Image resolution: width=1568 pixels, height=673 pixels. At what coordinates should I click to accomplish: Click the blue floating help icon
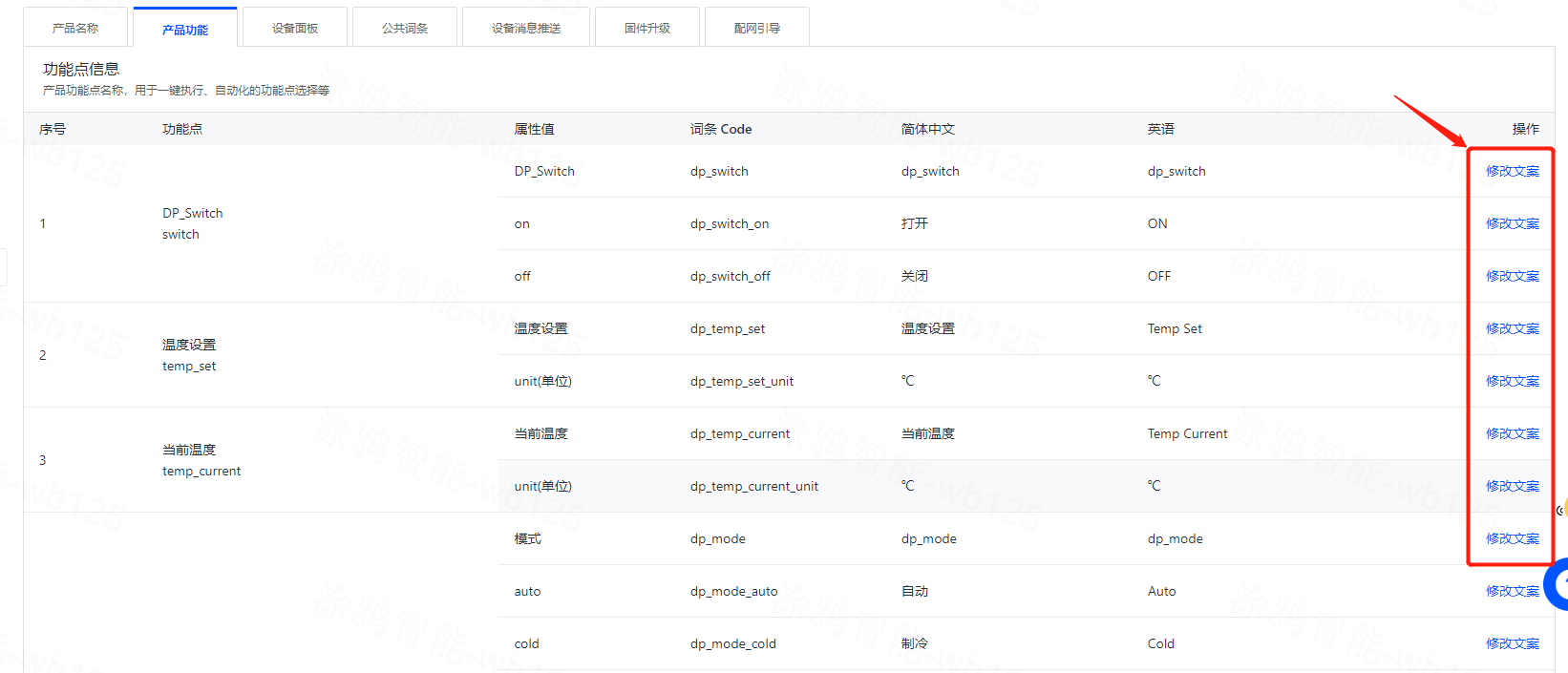[1558, 583]
